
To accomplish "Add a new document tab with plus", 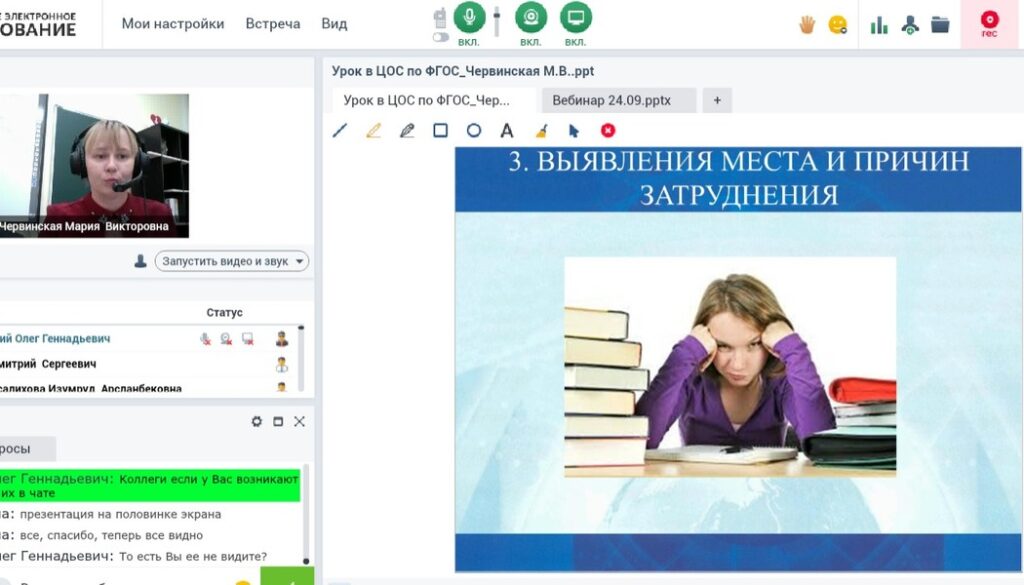I will click(x=717, y=101).
